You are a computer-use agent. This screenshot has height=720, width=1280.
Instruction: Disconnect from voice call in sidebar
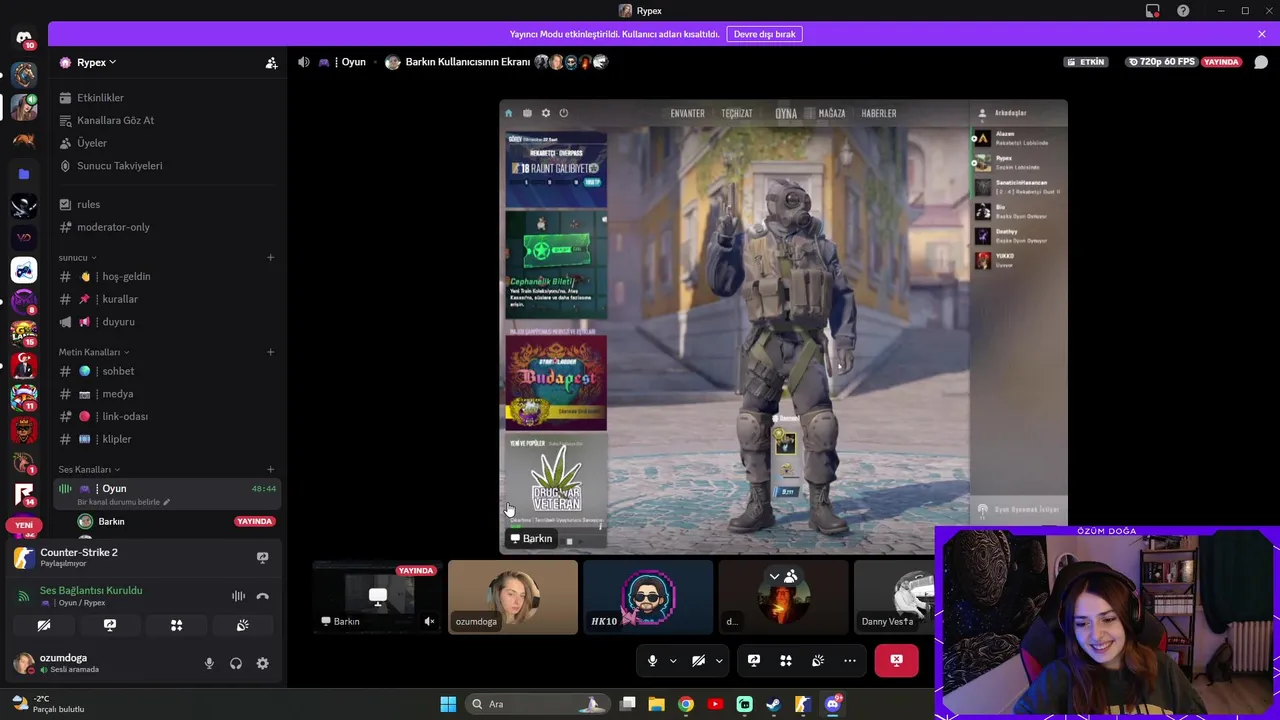(262, 596)
